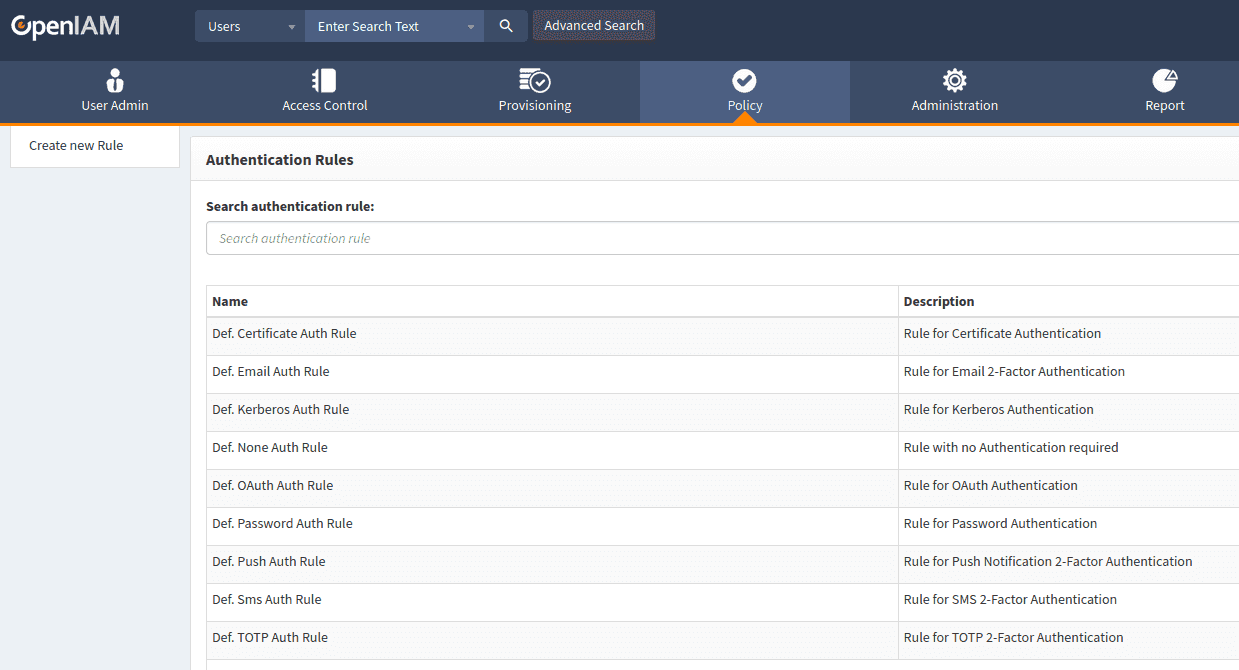Select Def. OAuth Auth Rule
The image size is (1239, 670).
272,486
